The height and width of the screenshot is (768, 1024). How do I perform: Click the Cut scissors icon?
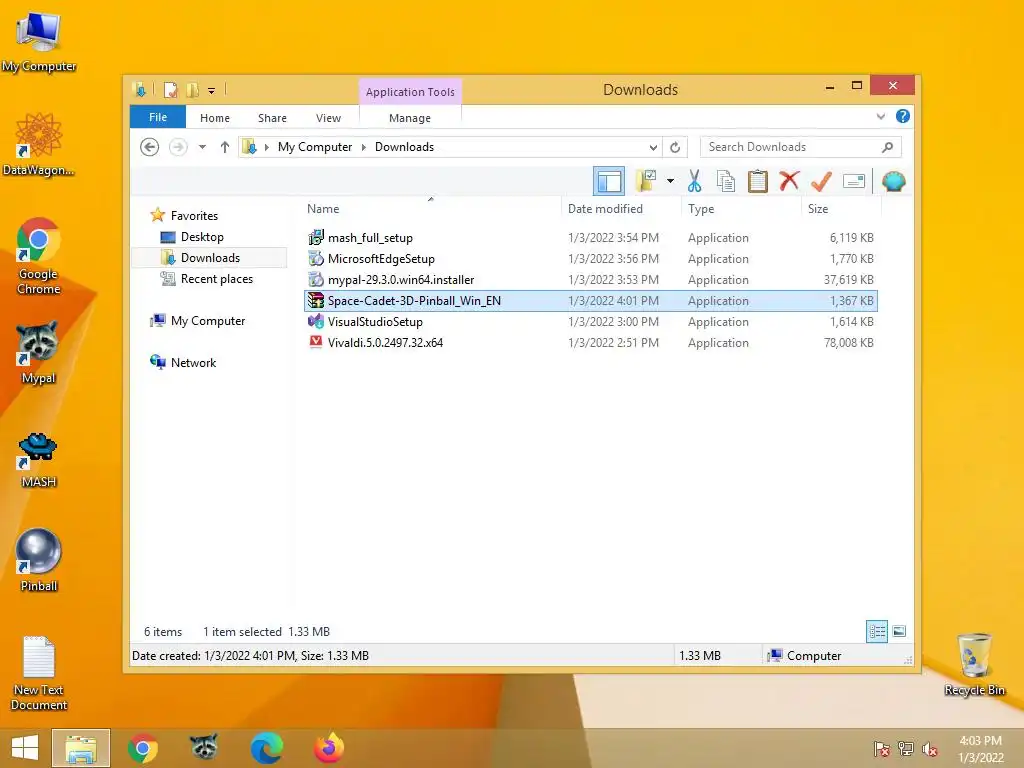(694, 181)
